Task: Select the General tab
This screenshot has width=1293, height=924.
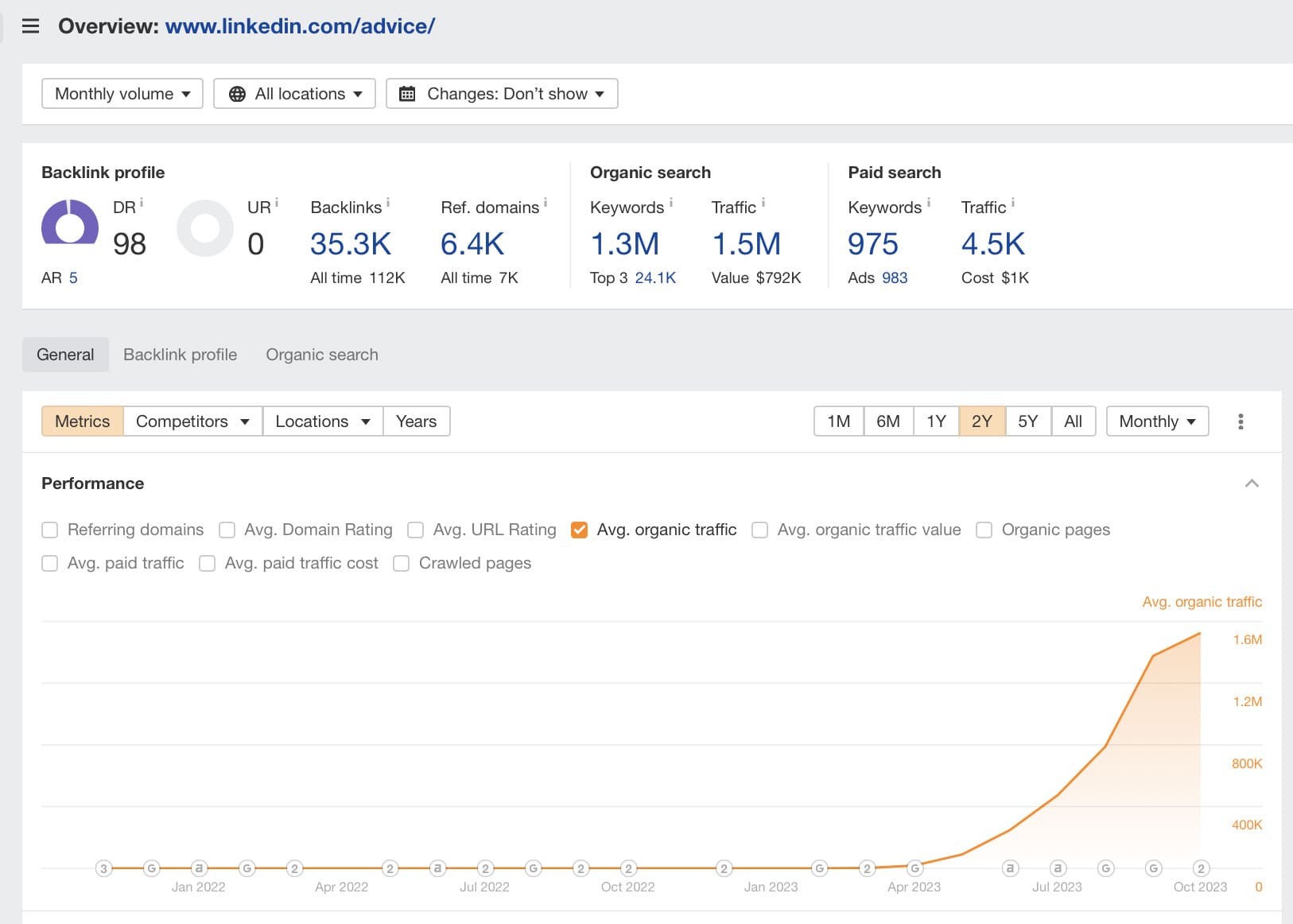Action: 65,355
